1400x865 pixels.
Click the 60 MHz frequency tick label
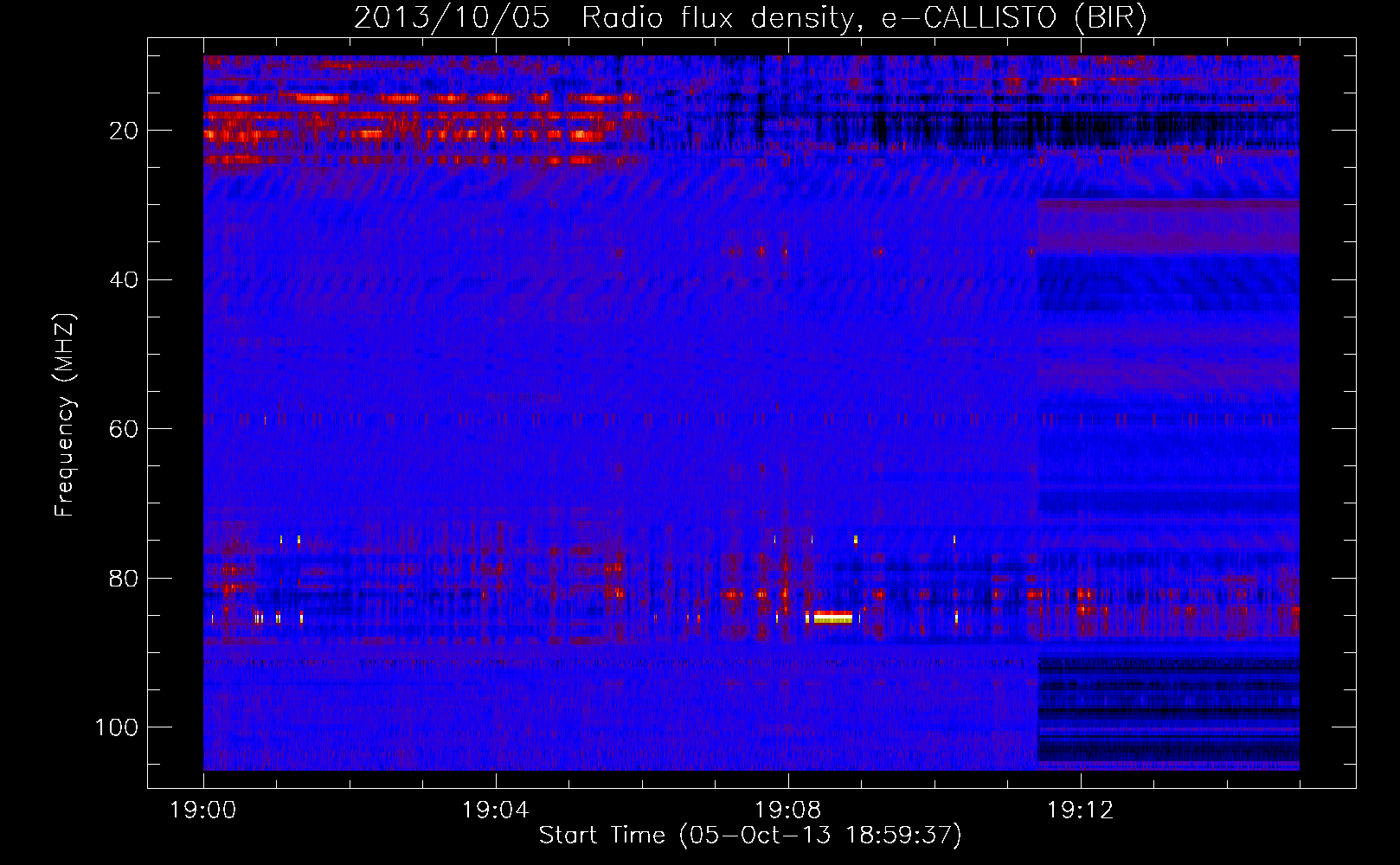(x=124, y=429)
